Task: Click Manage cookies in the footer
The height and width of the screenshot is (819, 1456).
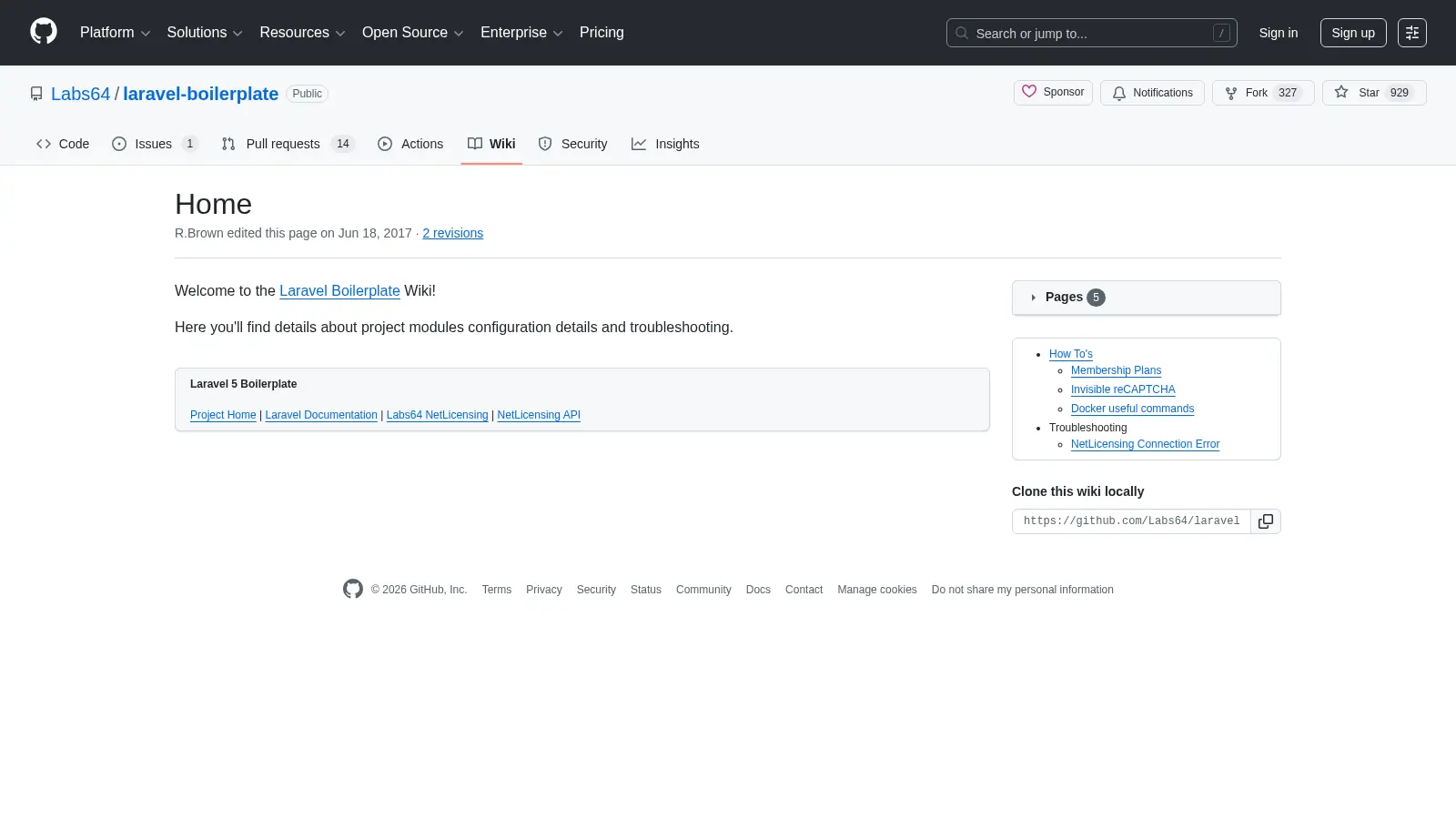Action: click(x=877, y=590)
